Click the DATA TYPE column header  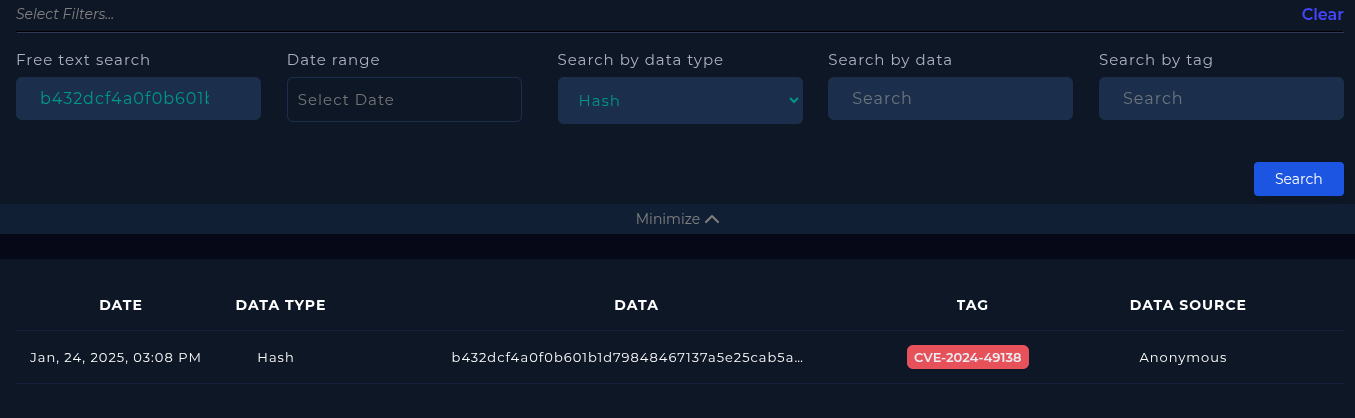[281, 305]
